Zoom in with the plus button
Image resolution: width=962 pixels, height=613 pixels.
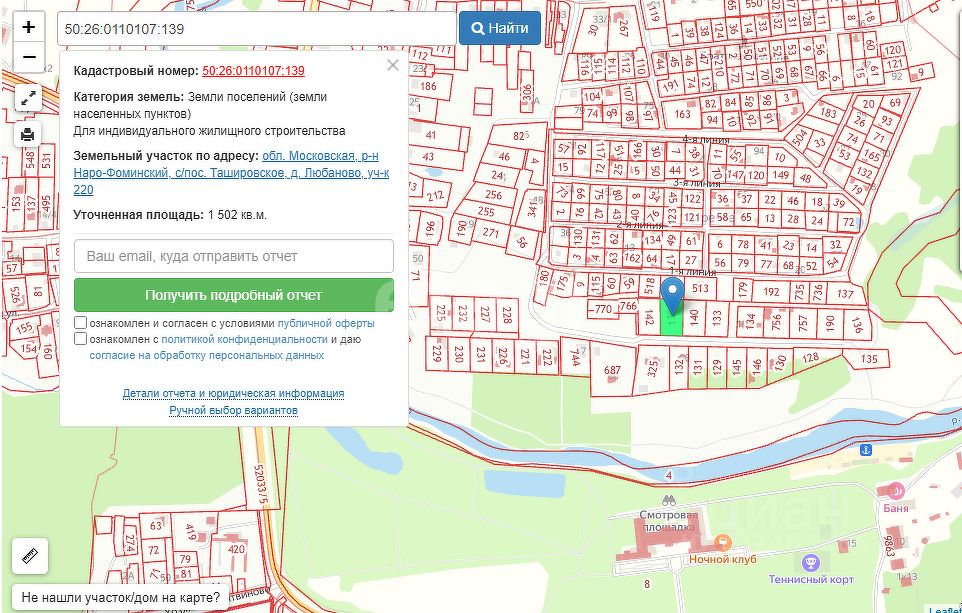(29, 28)
